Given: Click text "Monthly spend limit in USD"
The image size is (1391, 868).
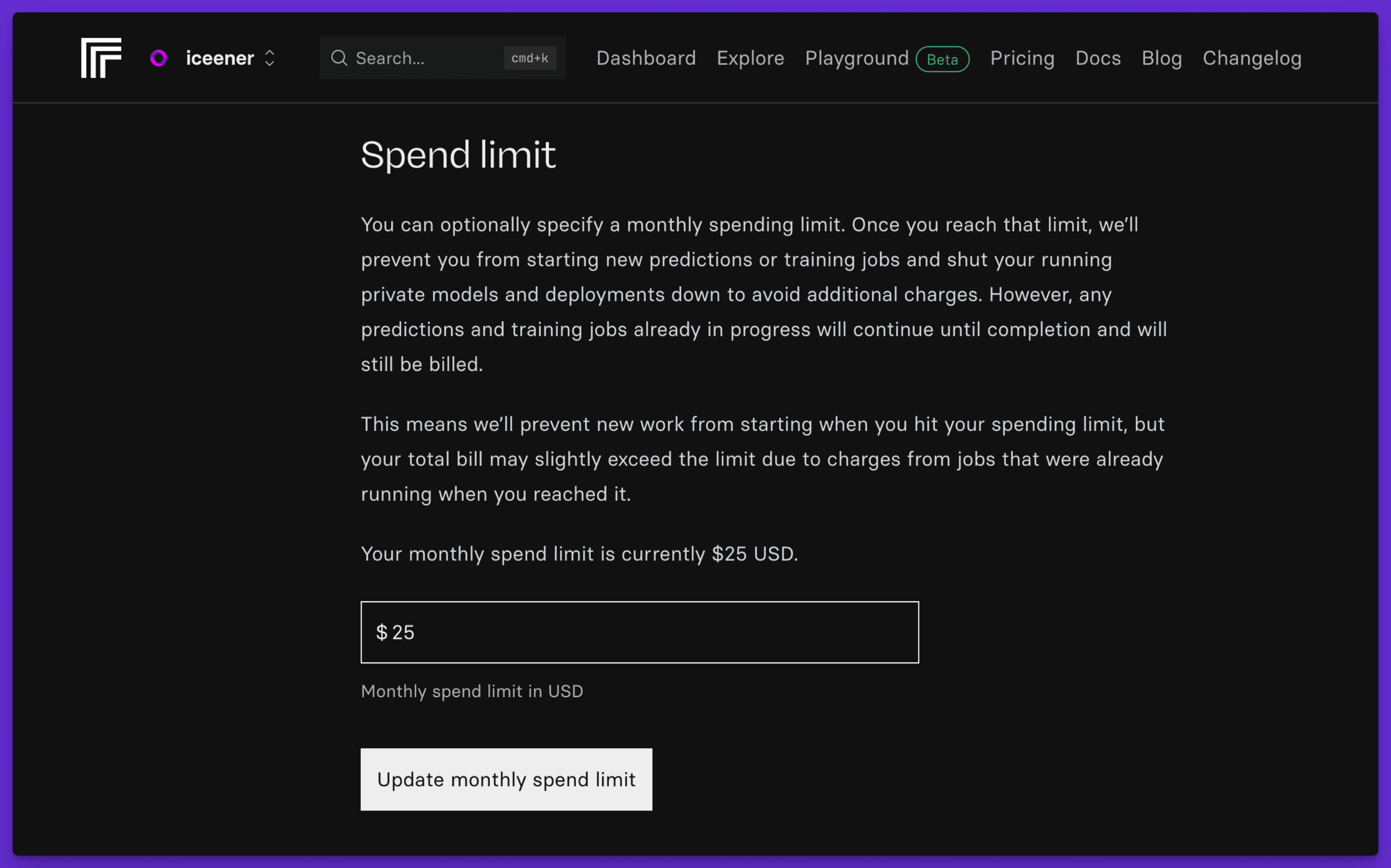Looking at the screenshot, I should (x=472, y=691).
